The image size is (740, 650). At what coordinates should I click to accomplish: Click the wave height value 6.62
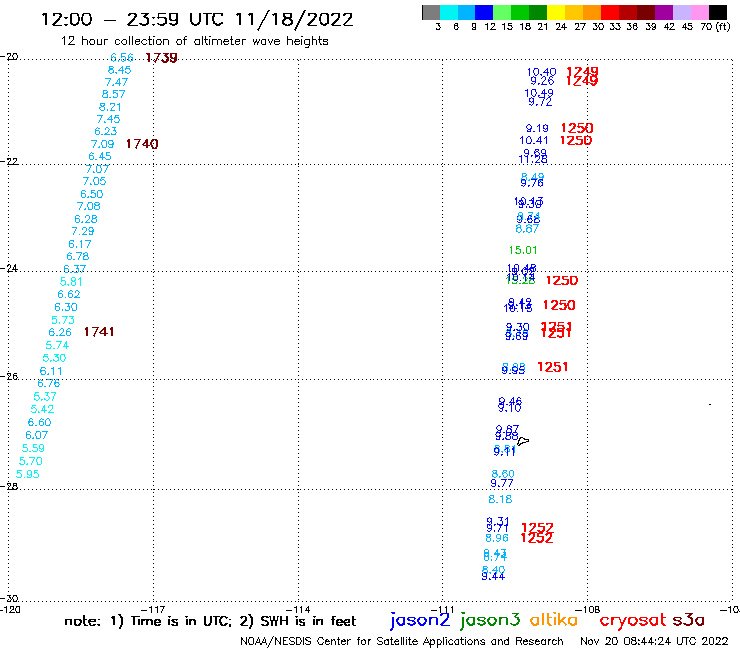[x=69, y=295]
